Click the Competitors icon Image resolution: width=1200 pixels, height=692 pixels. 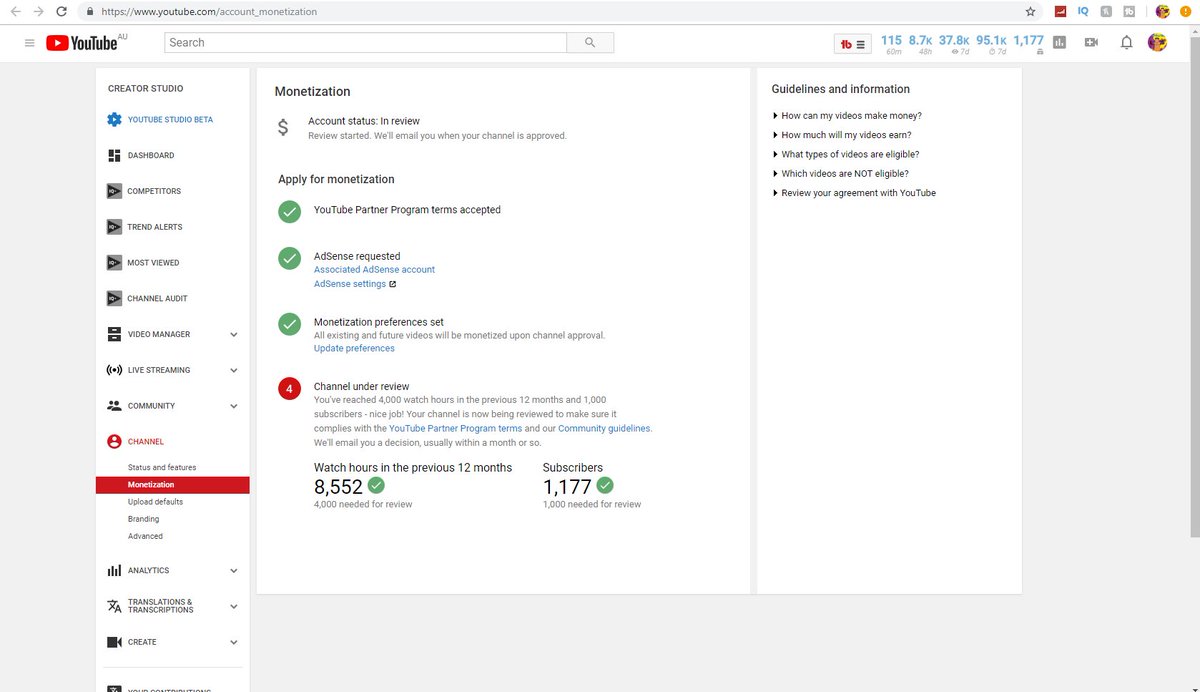click(114, 191)
